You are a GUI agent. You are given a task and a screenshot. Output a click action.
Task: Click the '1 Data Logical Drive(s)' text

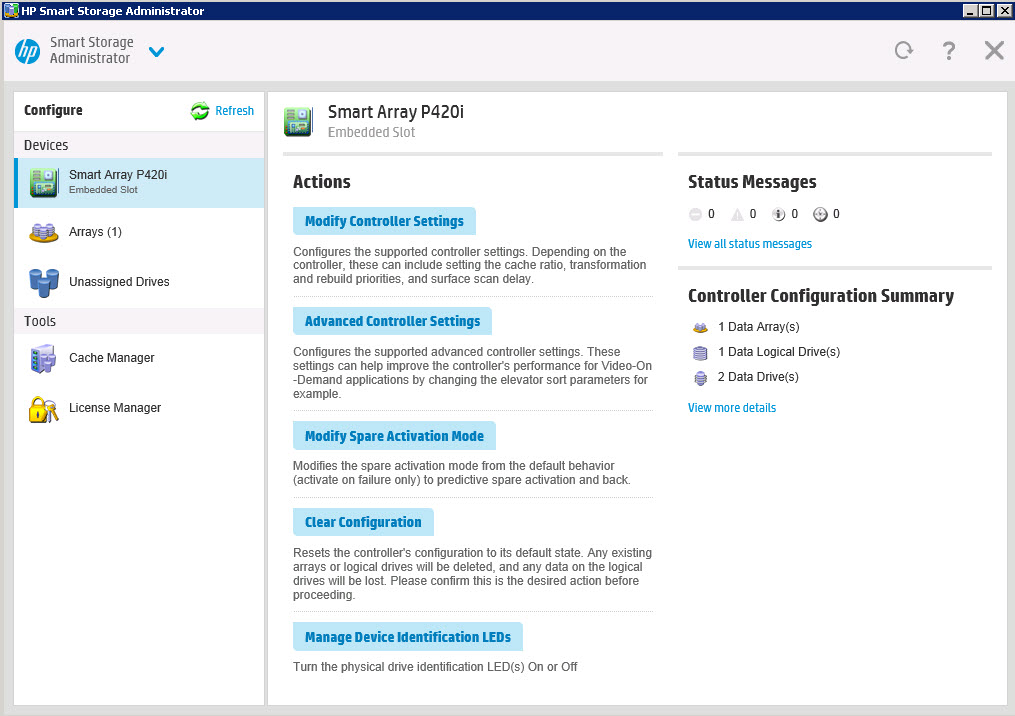click(x=779, y=352)
